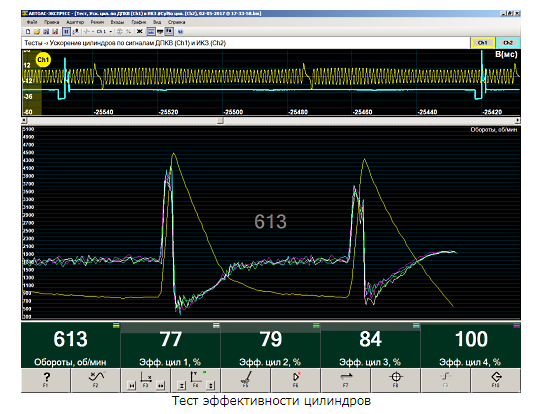This screenshot has height=414, width=550.
Task: Compress vertical axis with F4 left stepper
Action: click(181, 386)
